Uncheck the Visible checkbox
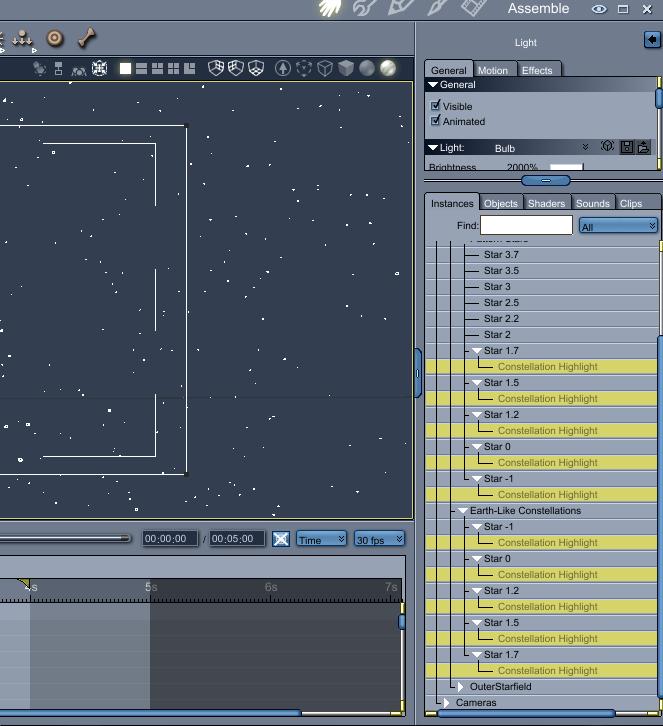 click(435, 106)
